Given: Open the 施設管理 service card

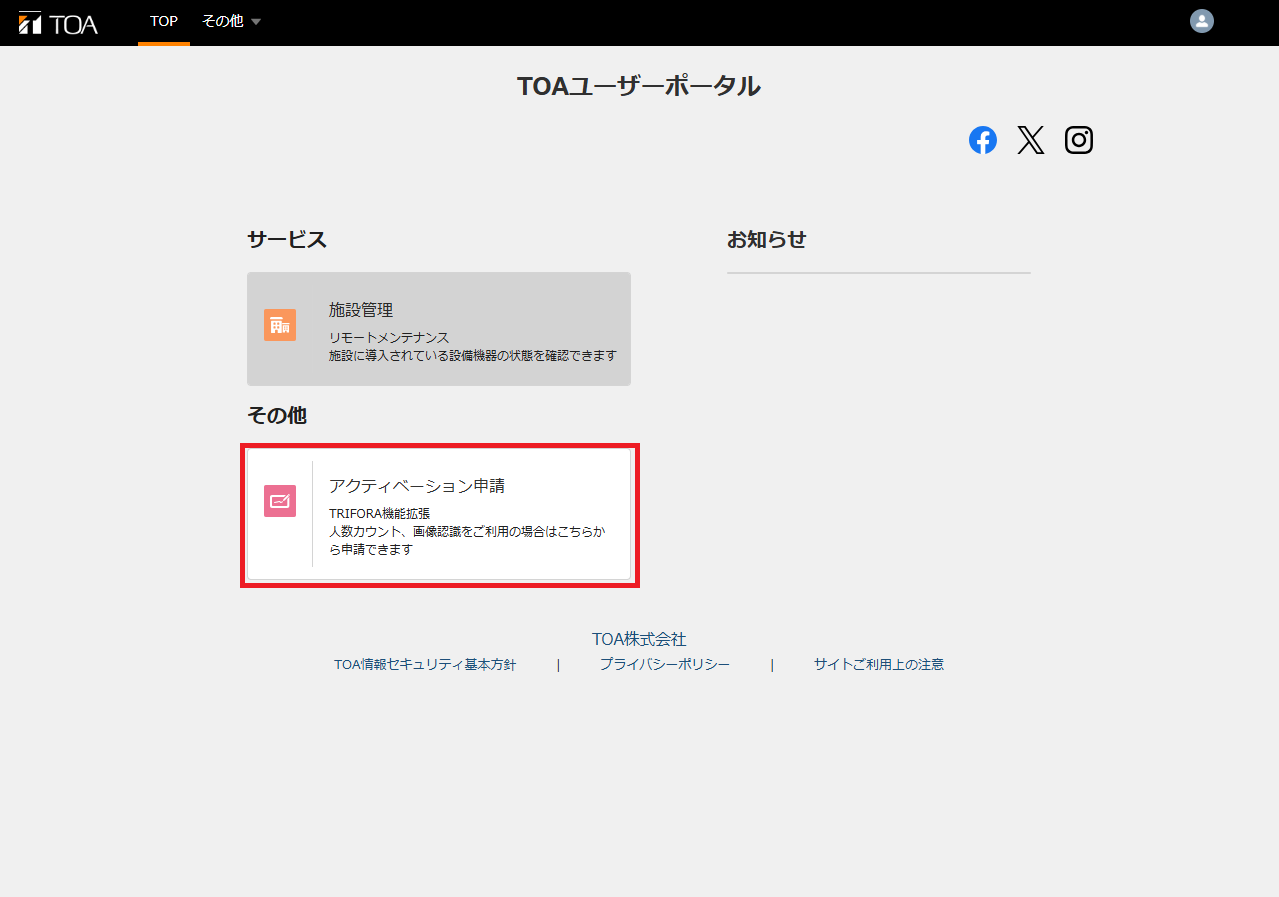Looking at the screenshot, I should pyautogui.click(x=439, y=329).
